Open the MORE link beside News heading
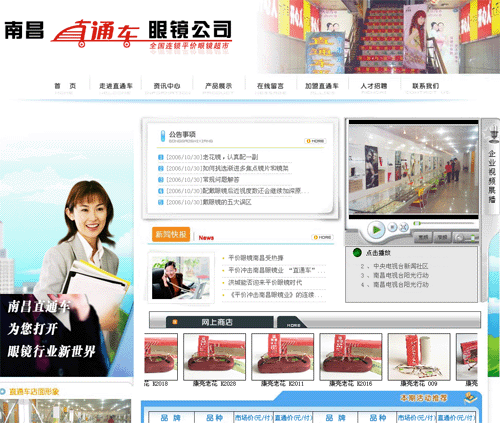Screen dimensions: 500x423 pos(322,237)
